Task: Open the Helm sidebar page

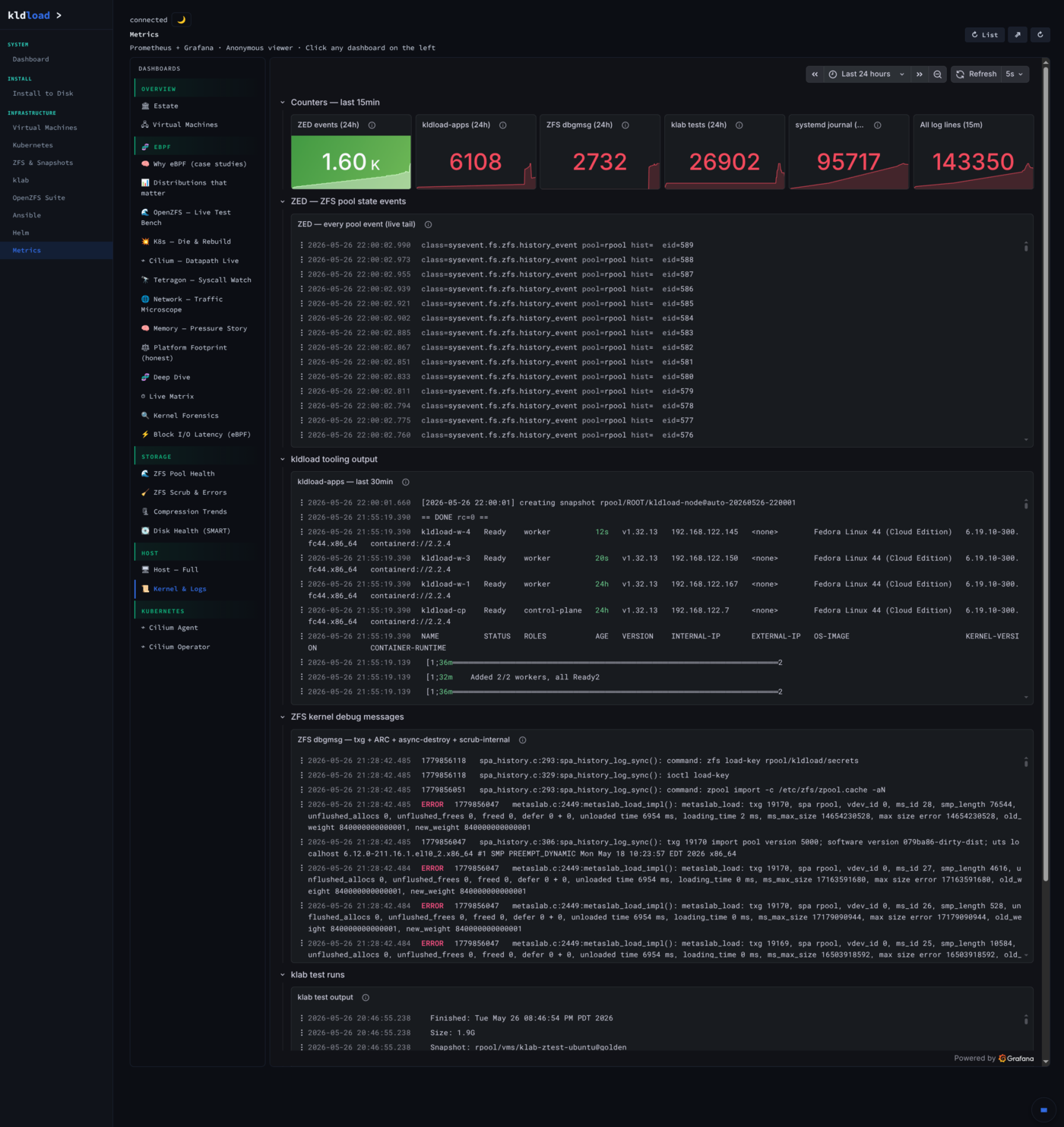Action: [x=21, y=233]
